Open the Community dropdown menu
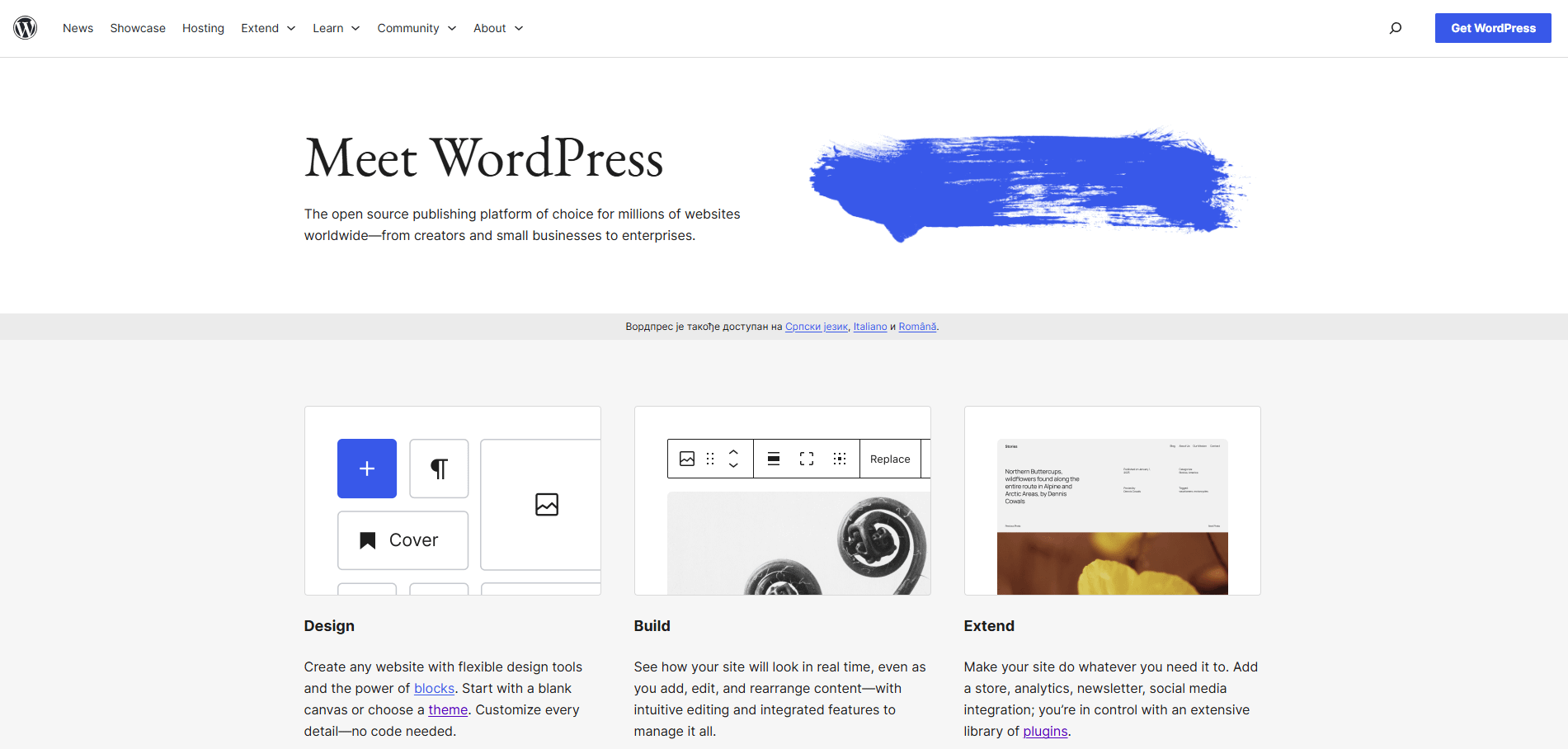The height and width of the screenshot is (749, 1568). point(417,28)
